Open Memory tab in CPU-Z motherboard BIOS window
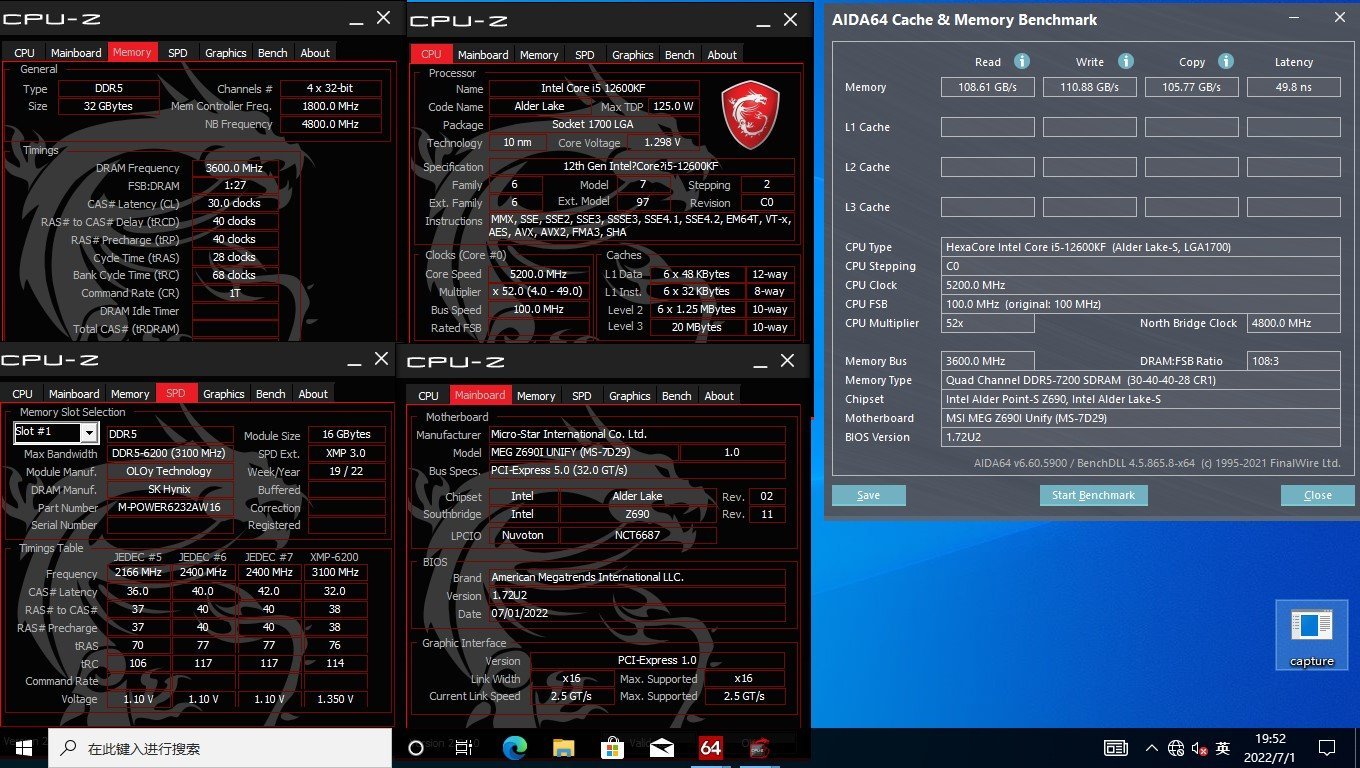This screenshot has height=768, width=1360. [536, 396]
